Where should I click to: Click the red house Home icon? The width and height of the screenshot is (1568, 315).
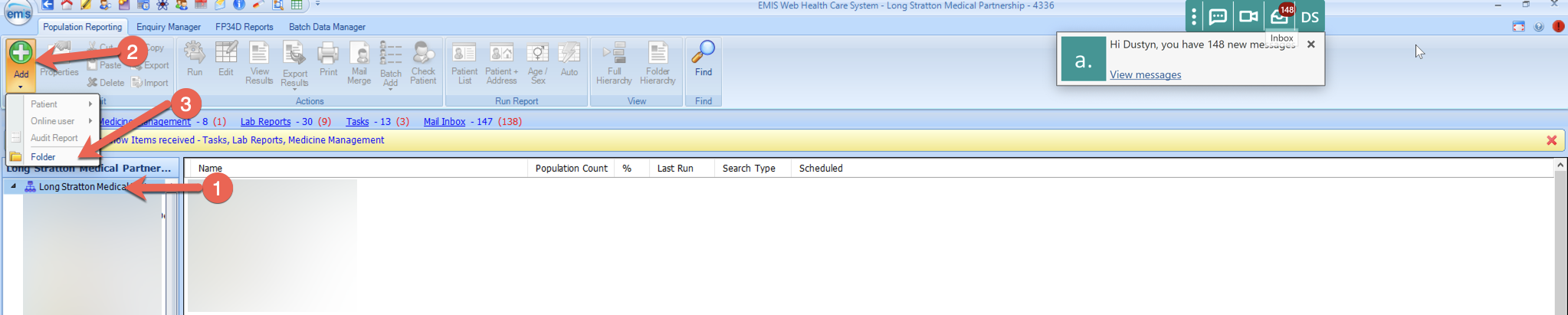(67, 5)
